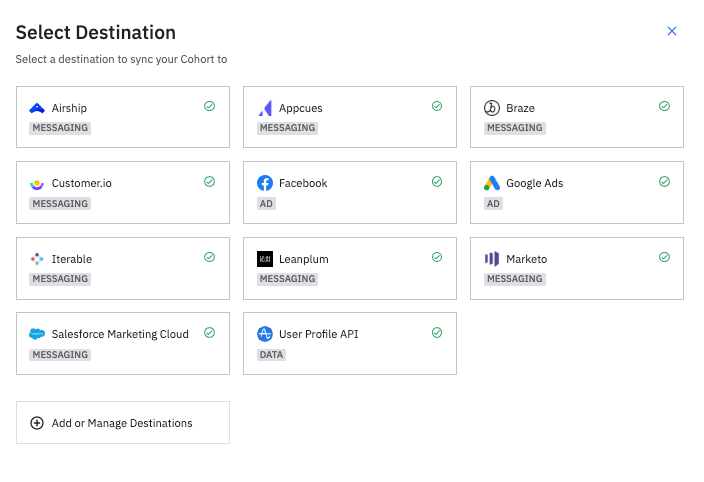
Task: Click the Appcues logo icon
Action: coord(265,108)
